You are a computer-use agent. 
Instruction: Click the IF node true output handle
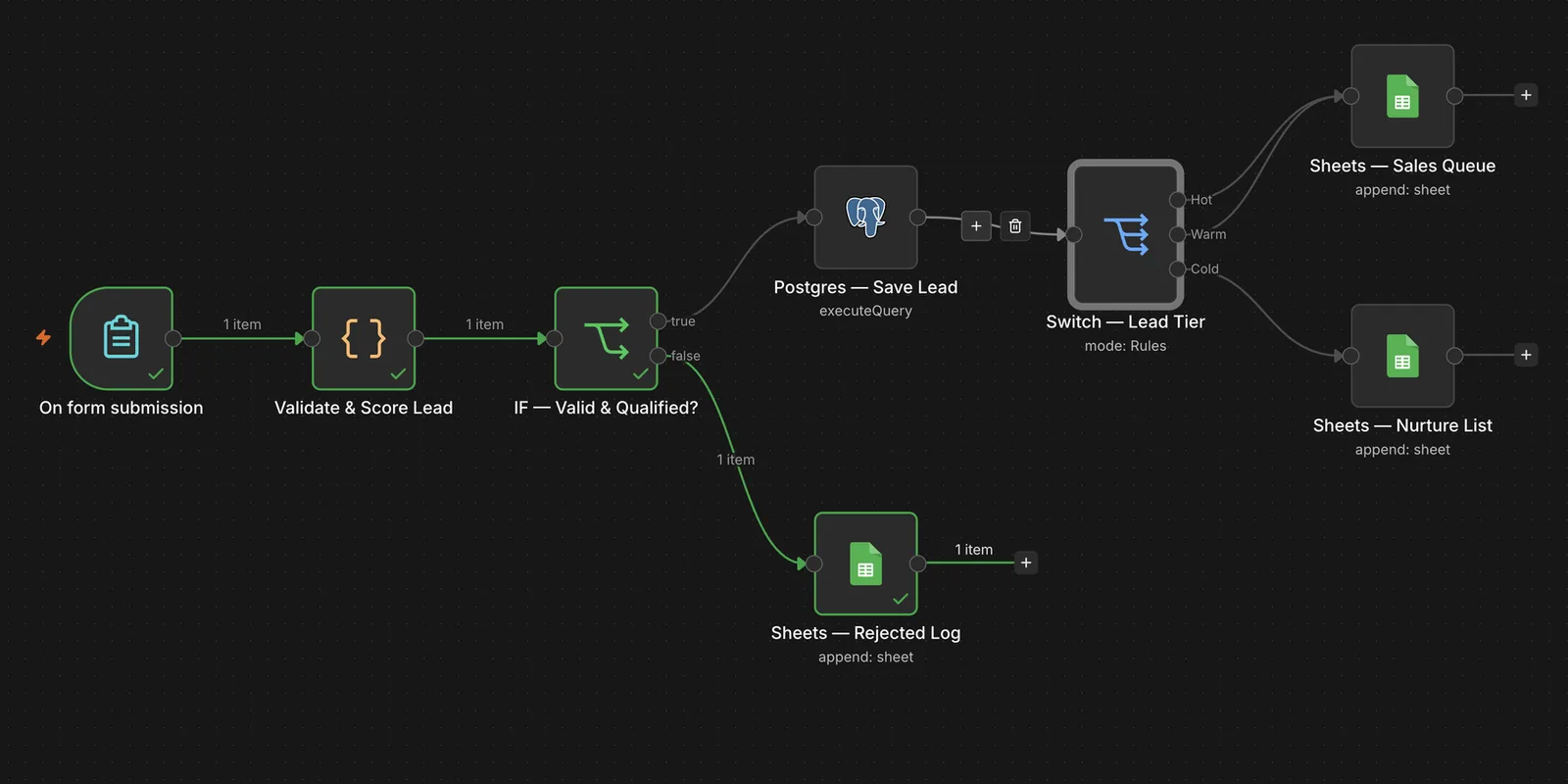tap(659, 321)
